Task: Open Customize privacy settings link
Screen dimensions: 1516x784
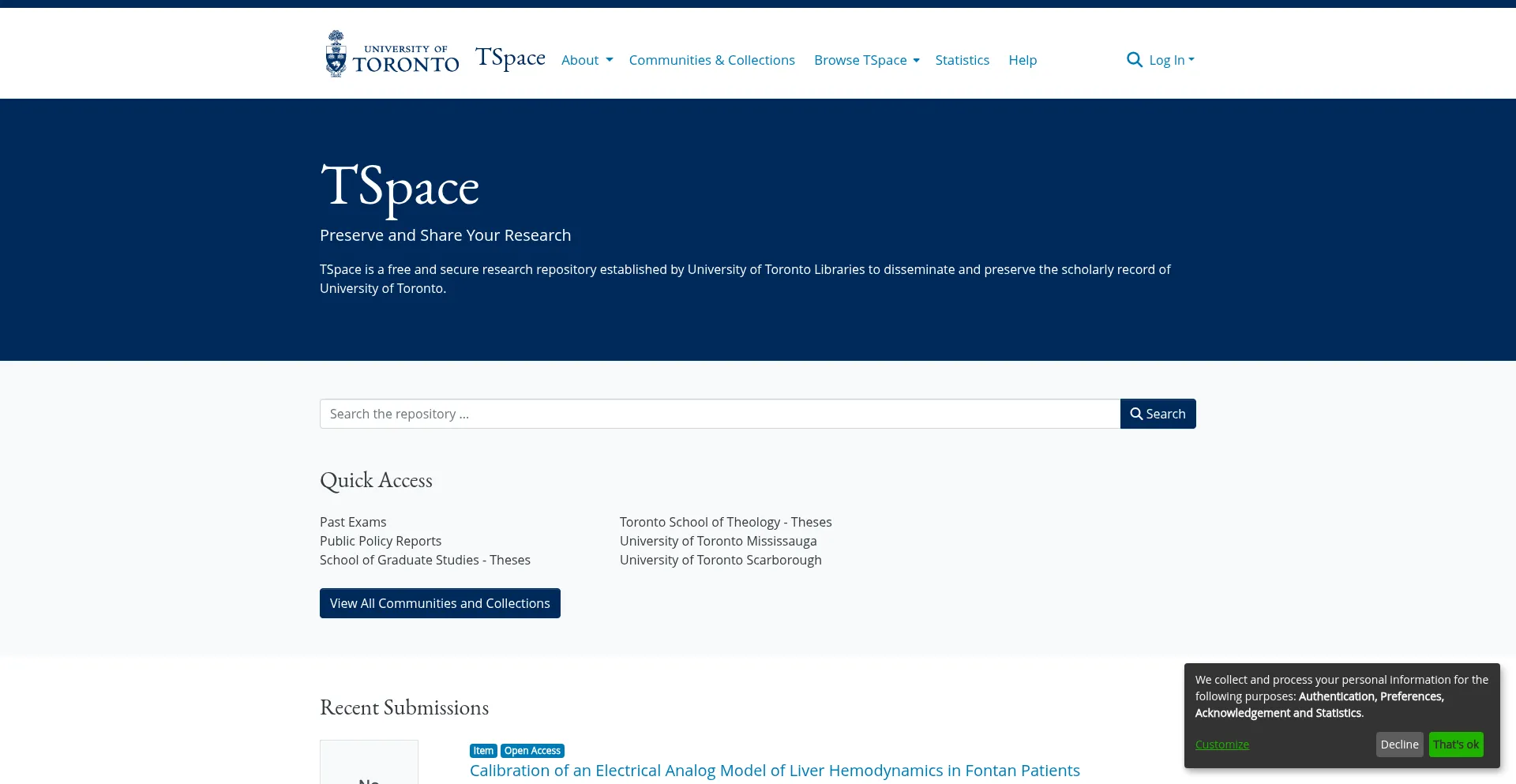Action: click(1221, 745)
